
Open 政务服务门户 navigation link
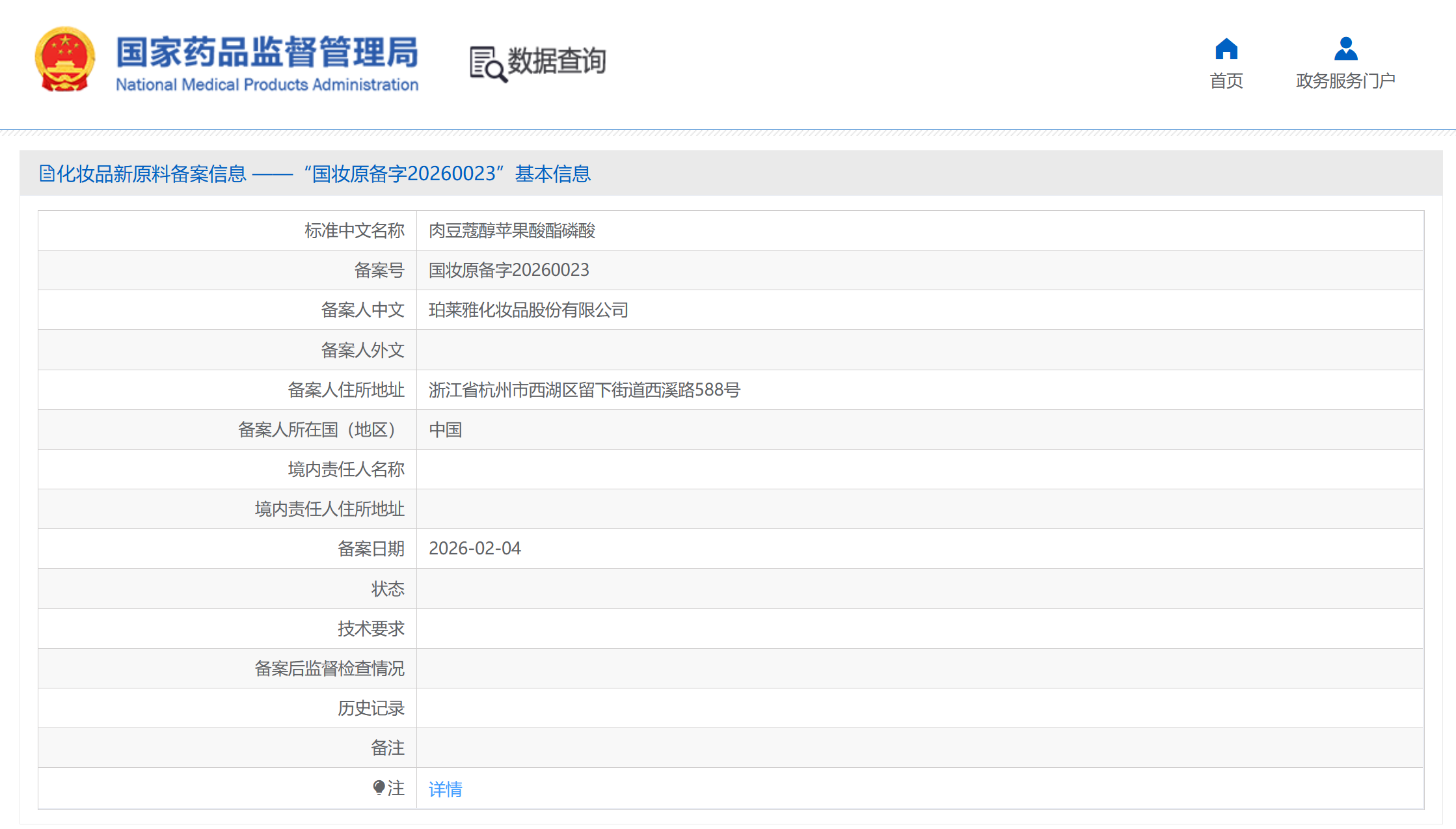click(x=1345, y=81)
